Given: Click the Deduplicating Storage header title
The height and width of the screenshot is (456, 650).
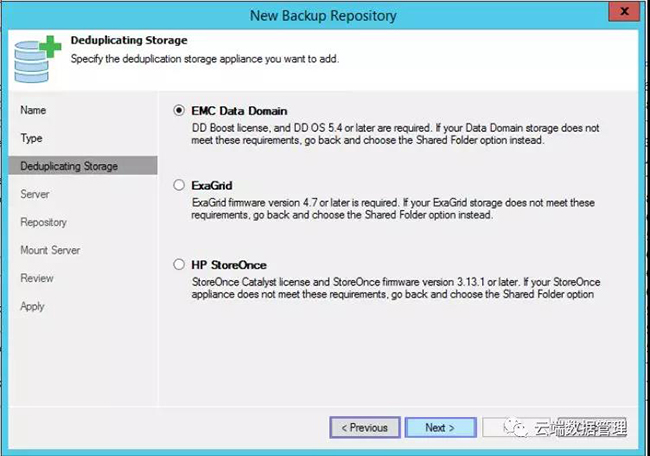Looking at the screenshot, I should 129,40.
